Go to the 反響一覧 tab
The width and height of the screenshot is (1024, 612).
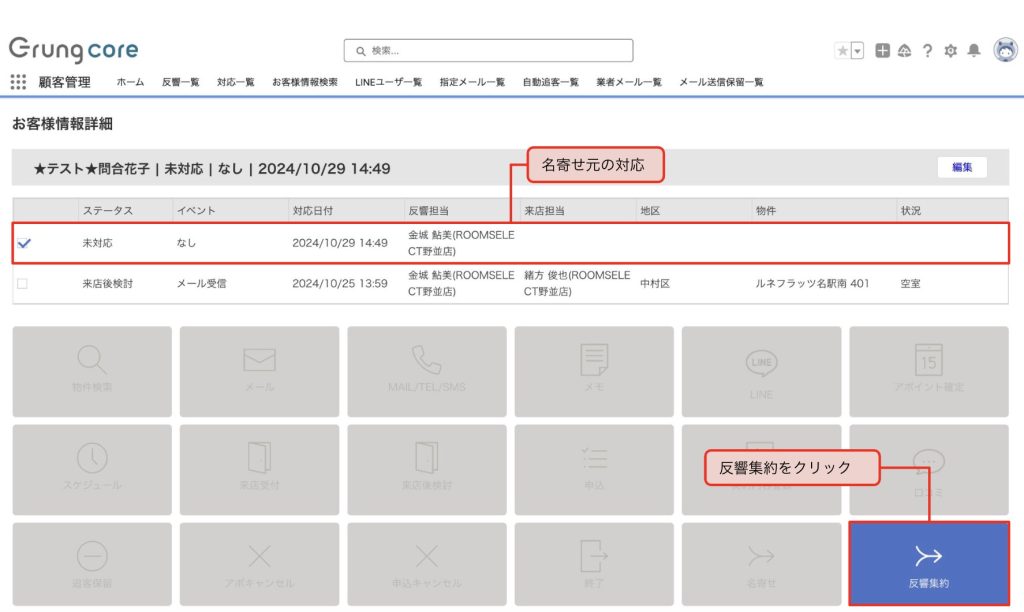coord(180,82)
